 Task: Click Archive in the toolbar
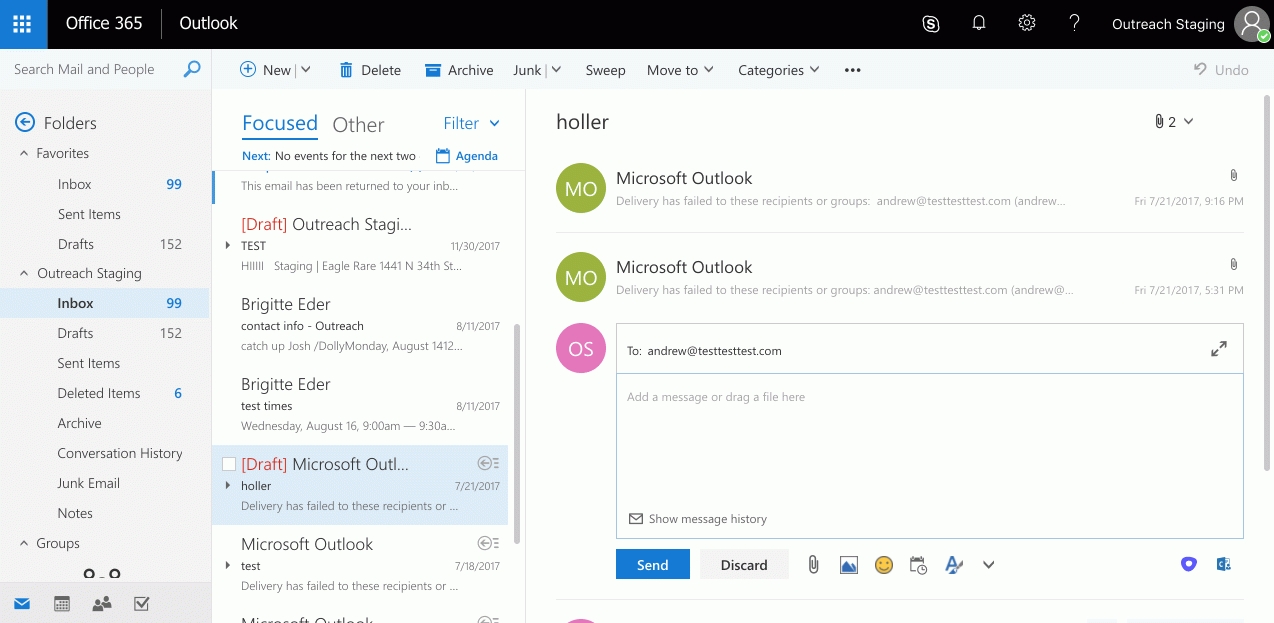(459, 70)
